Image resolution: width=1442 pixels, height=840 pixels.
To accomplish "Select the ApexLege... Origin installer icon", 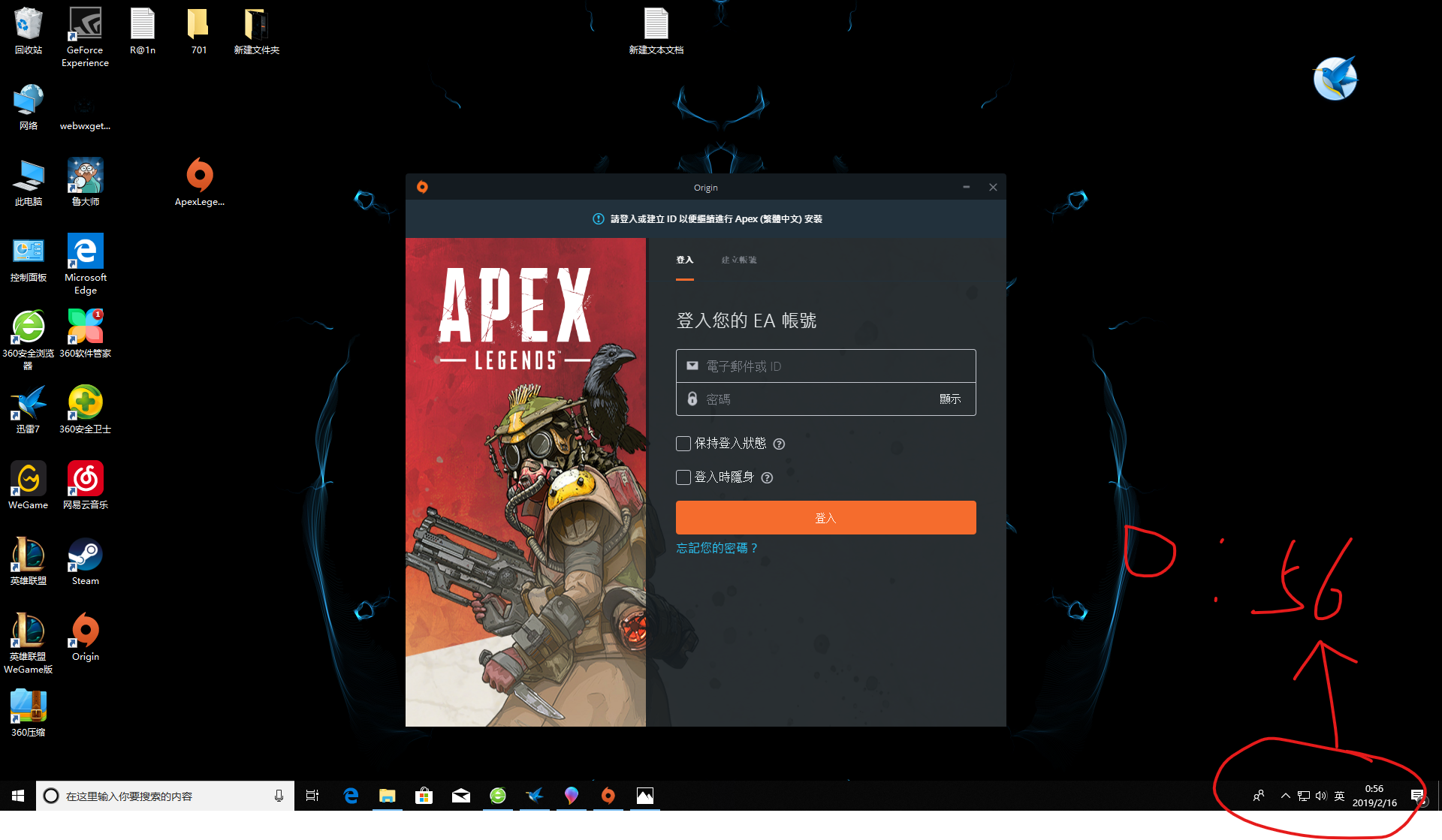I will (x=200, y=183).
